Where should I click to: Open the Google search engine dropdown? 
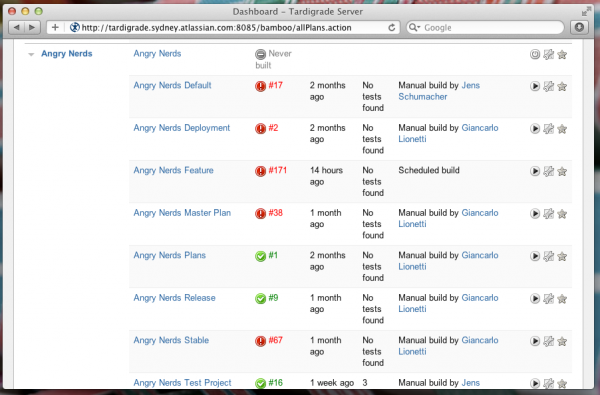click(414, 28)
